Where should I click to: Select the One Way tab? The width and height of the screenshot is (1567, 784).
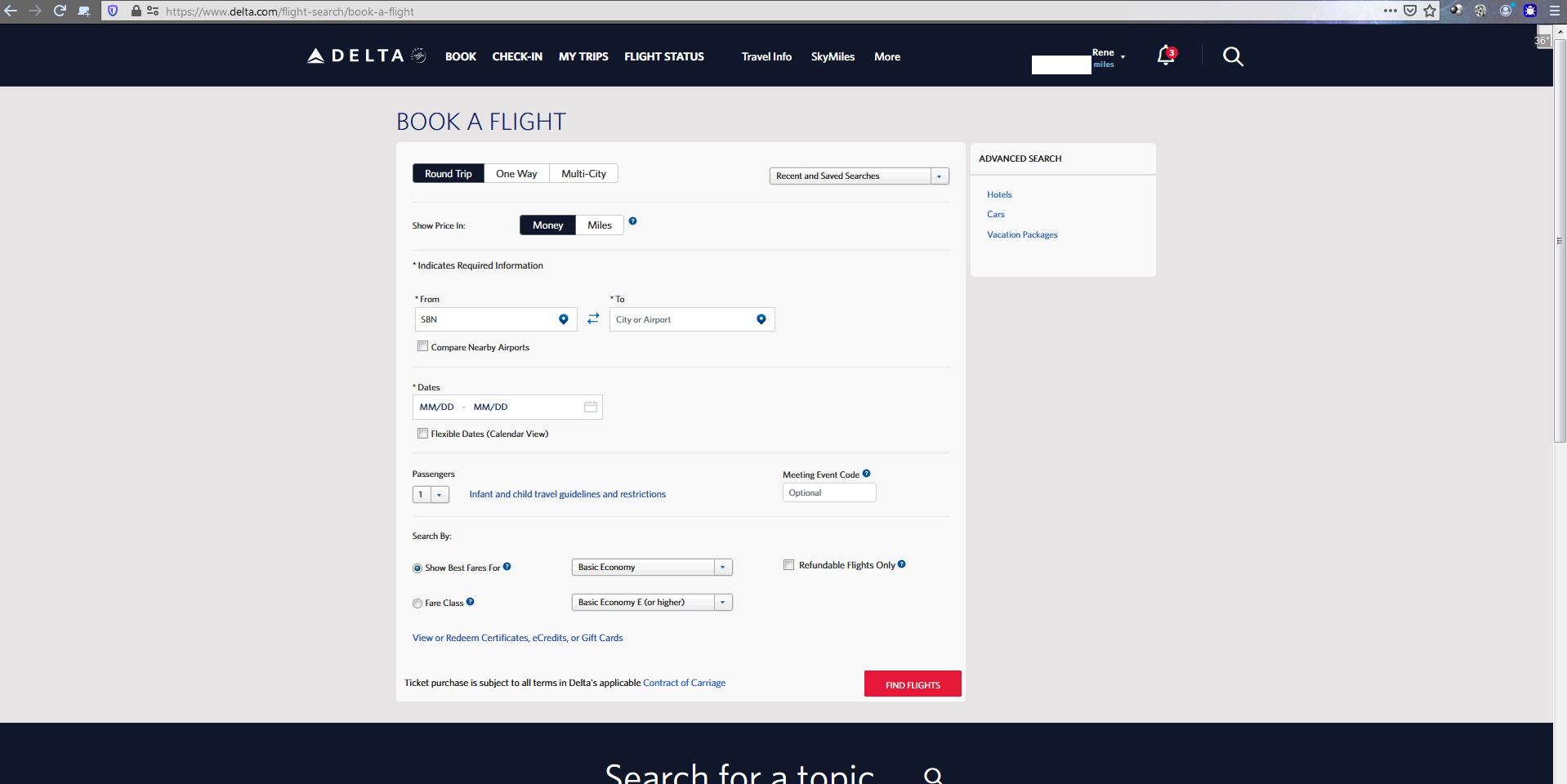coord(516,173)
